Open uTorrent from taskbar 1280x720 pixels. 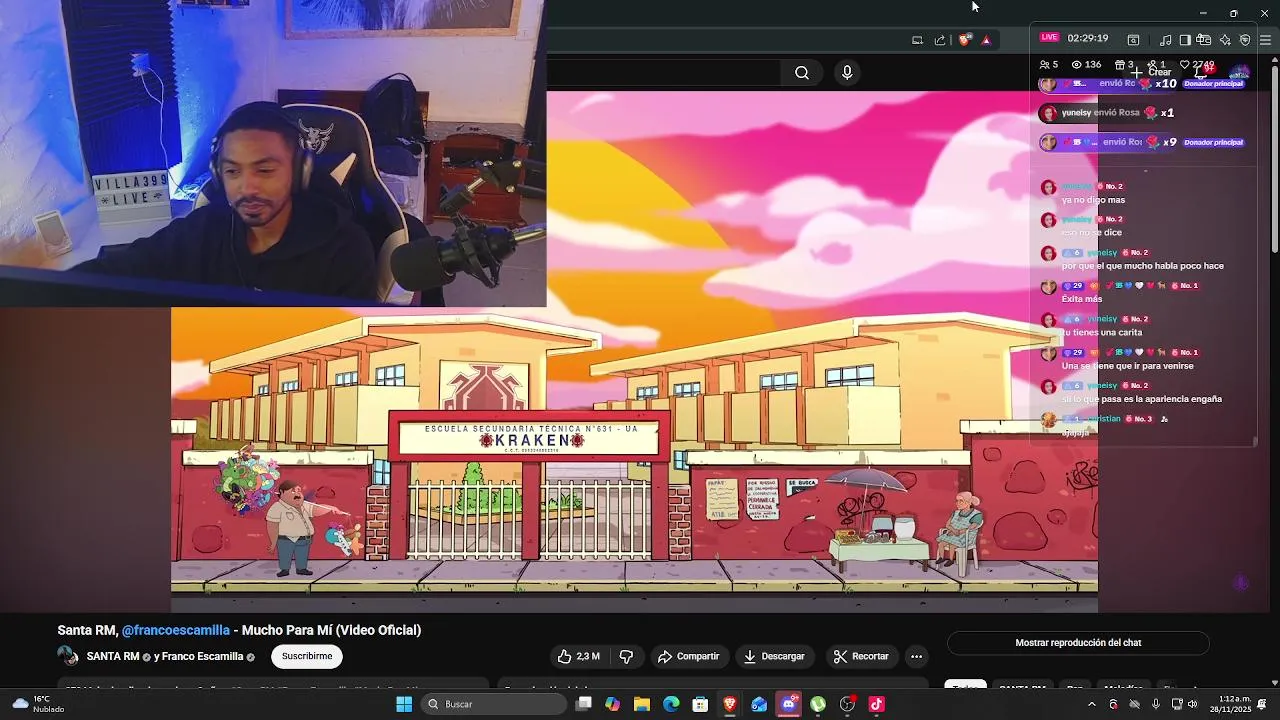[818, 704]
